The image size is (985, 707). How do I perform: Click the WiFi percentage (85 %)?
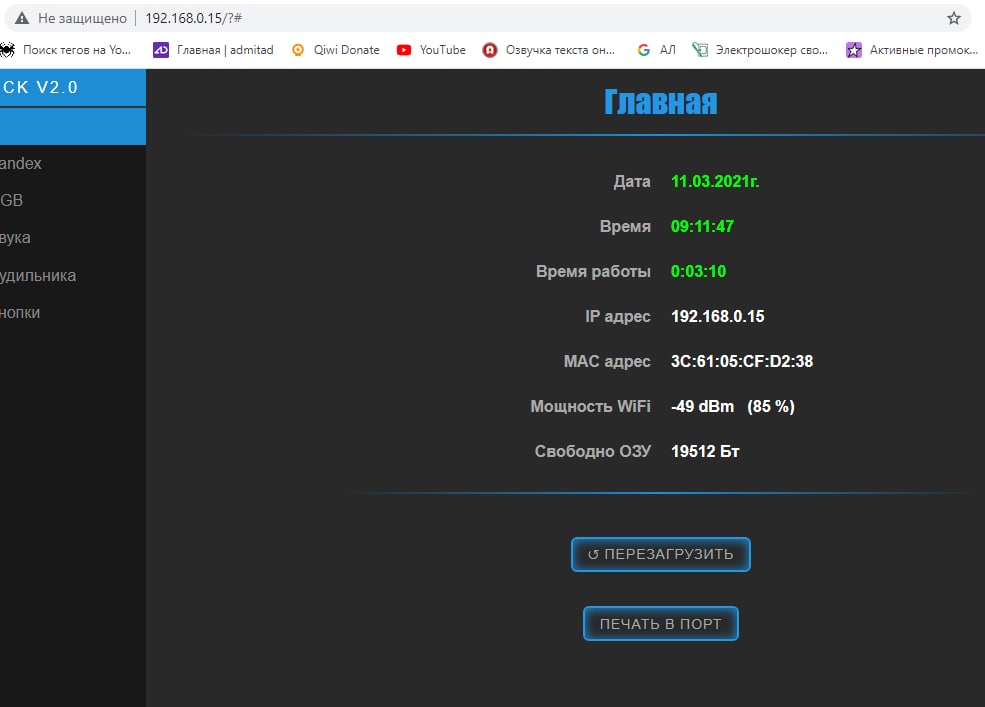pyautogui.click(x=771, y=407)
